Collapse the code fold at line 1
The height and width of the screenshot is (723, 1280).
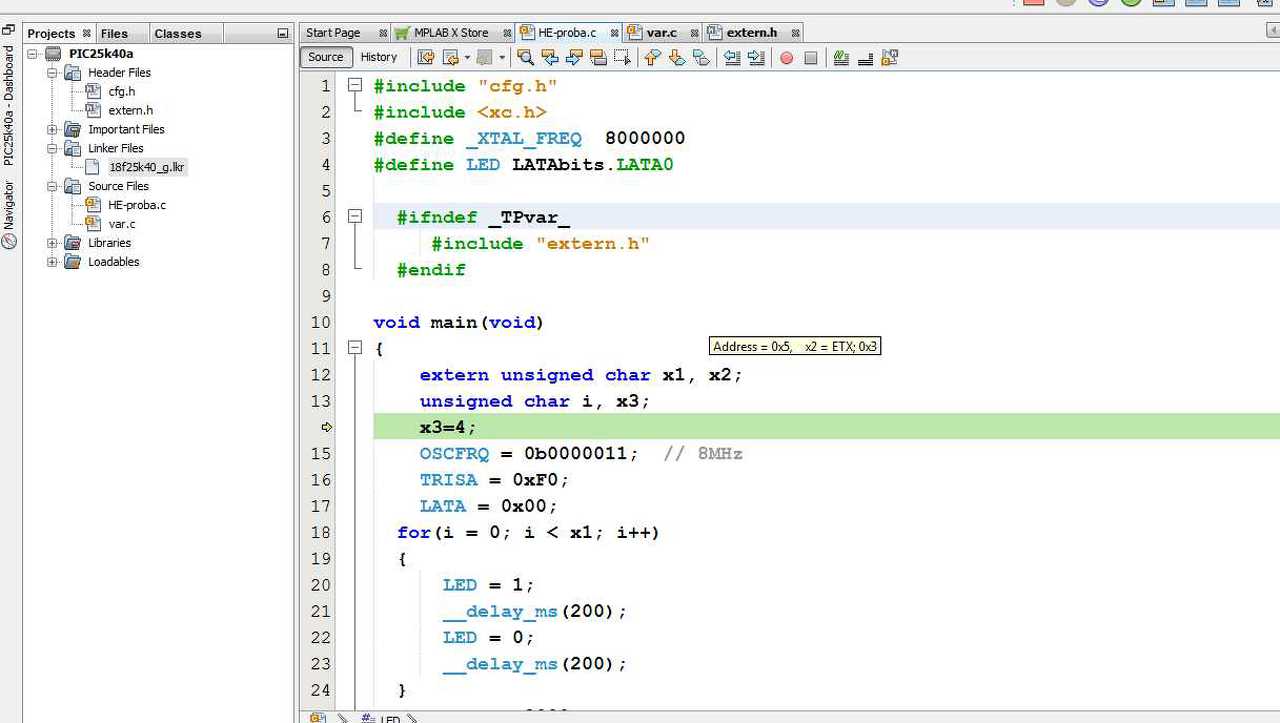pos(354,86)
